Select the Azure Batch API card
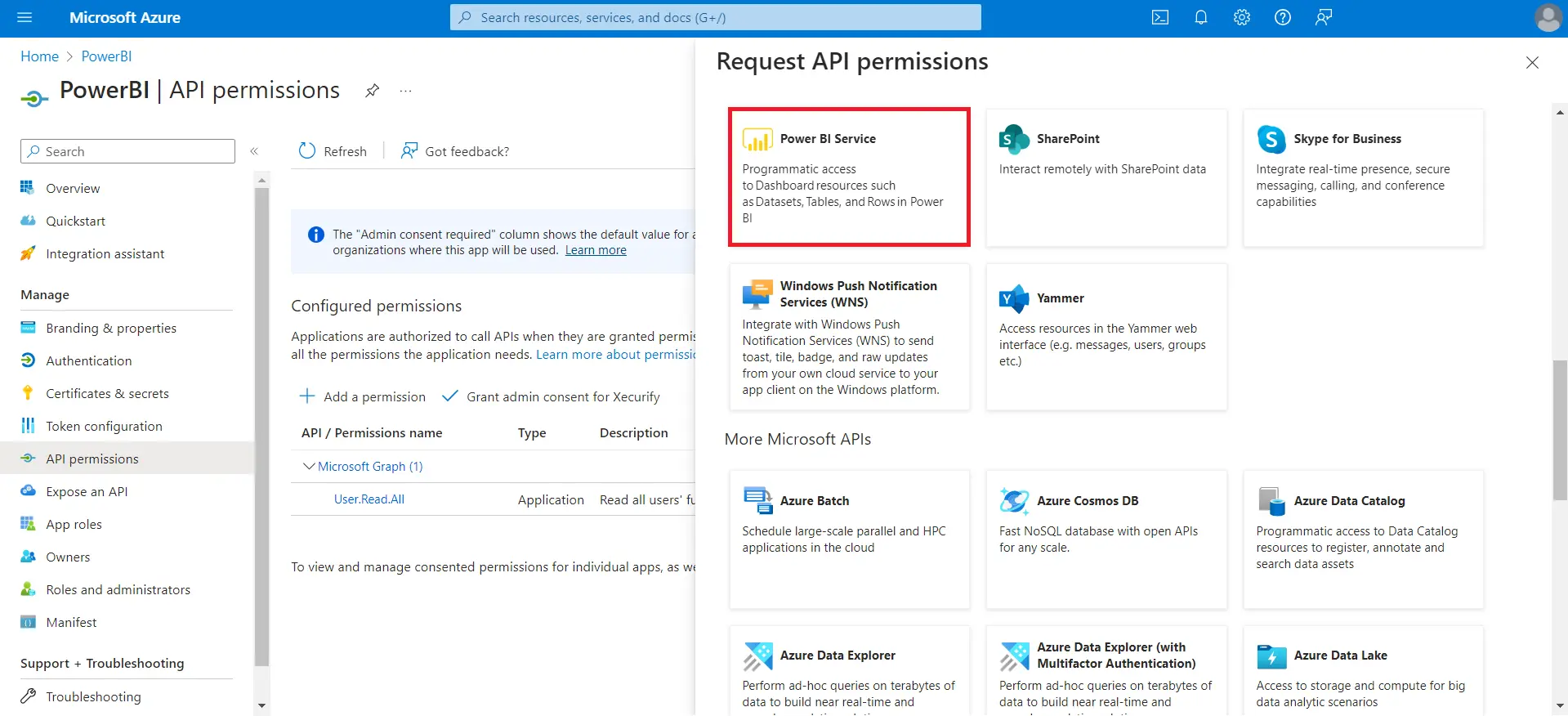This screenshot has height=716, width=1568. 849,539
